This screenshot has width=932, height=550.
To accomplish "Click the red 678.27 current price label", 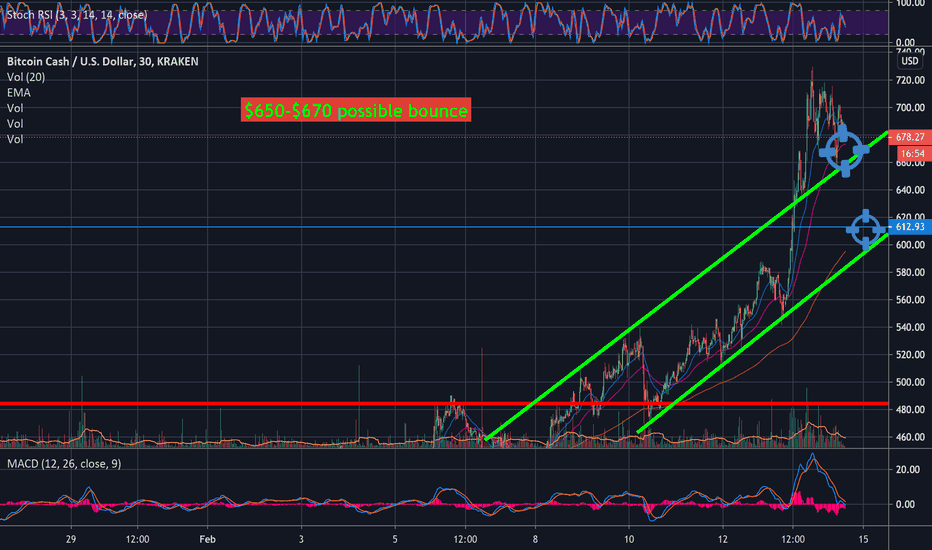I will (x=910, y=137).
